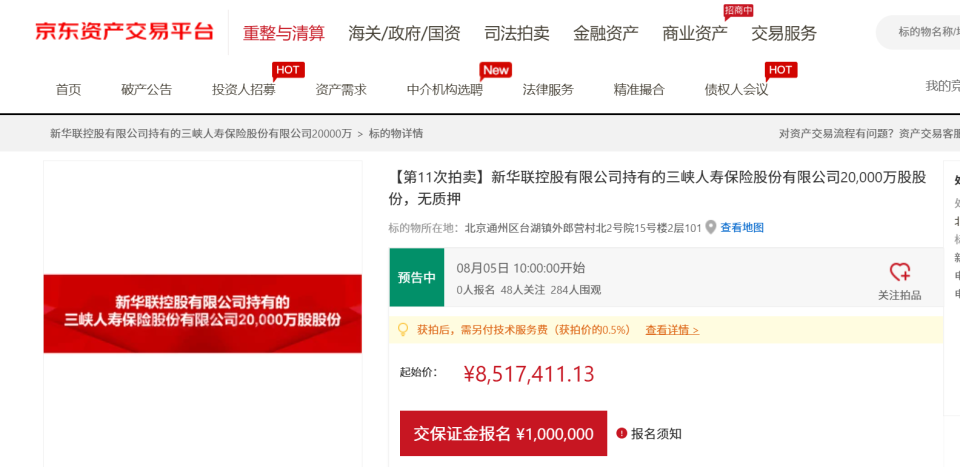Click the map location pin icon

point(710,228)
